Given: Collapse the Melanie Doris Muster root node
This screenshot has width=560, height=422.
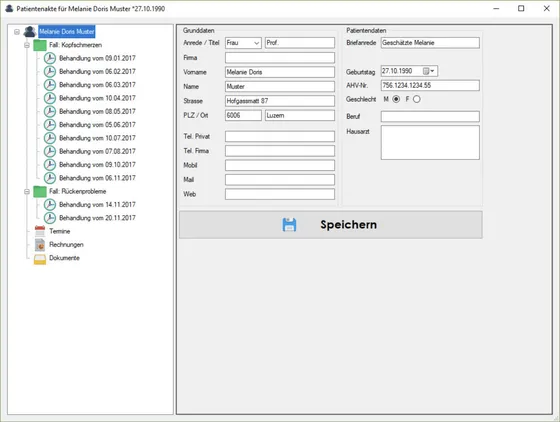Looking at the screenshot, I should pyautogui.click(x=17, y=32).
